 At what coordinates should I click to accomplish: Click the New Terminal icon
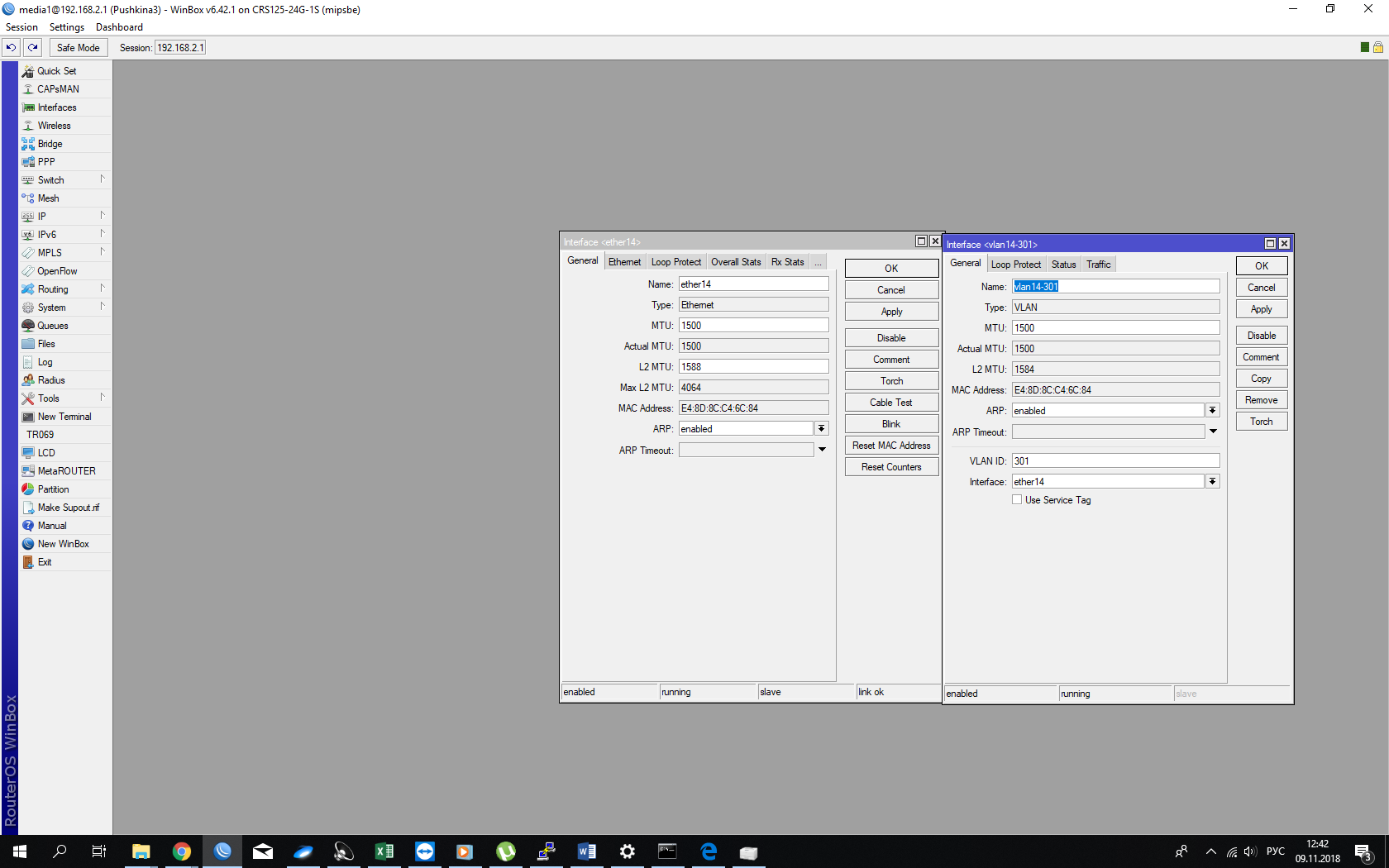[x=28, y=417]
